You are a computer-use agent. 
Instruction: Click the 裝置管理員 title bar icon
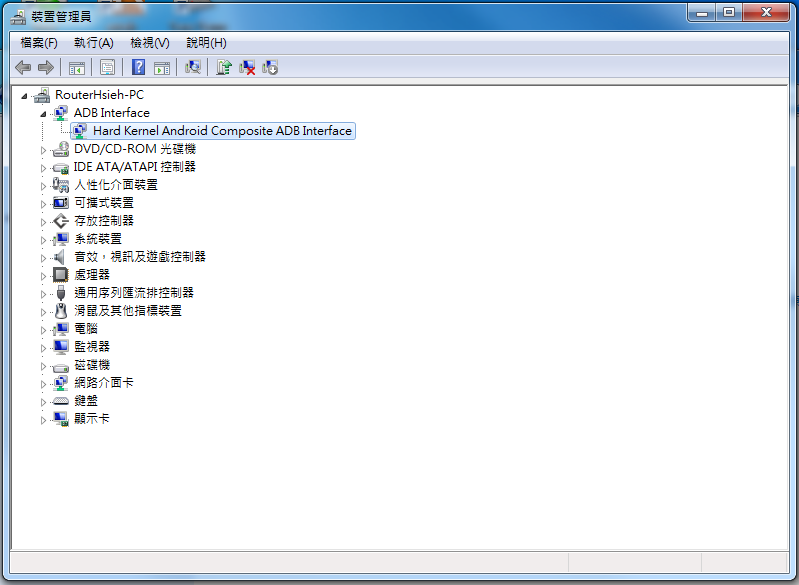18,17
